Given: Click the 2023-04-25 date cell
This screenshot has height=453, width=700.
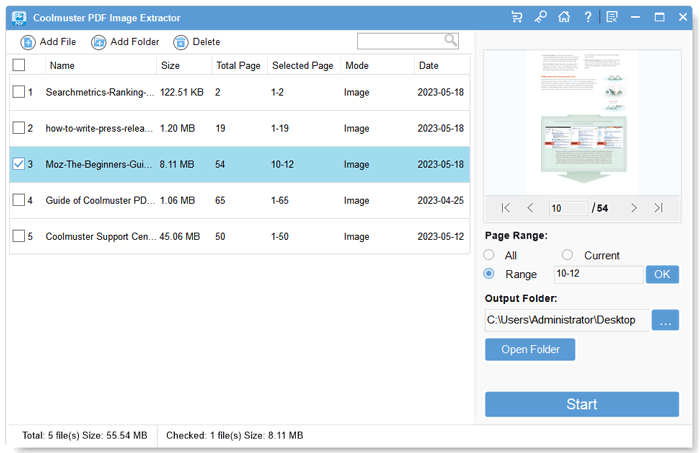Looking at the screenshot, I should pyautogui.click(x=441, y=200).
